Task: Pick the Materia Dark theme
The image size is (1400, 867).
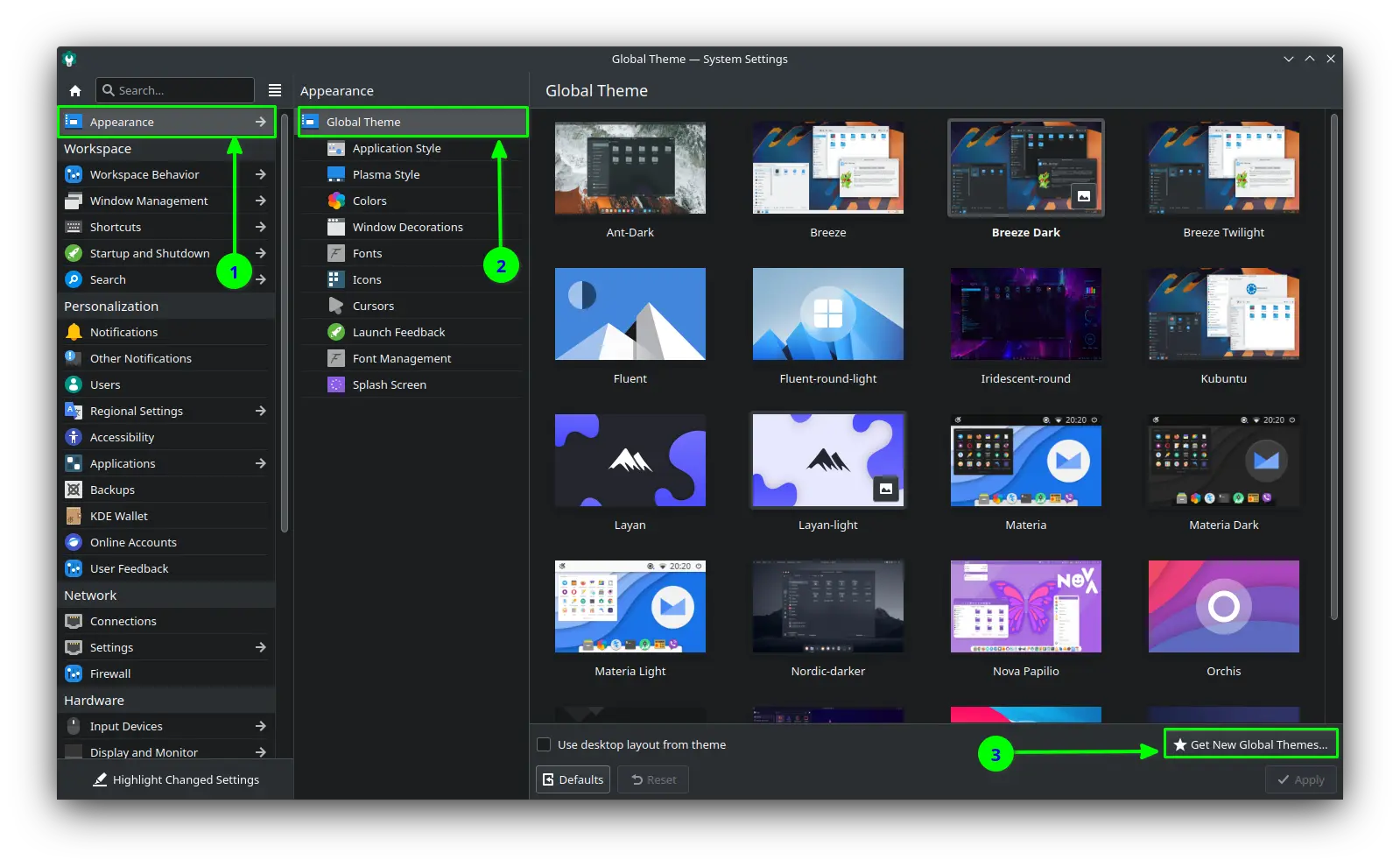Action: pos(1224,461)
